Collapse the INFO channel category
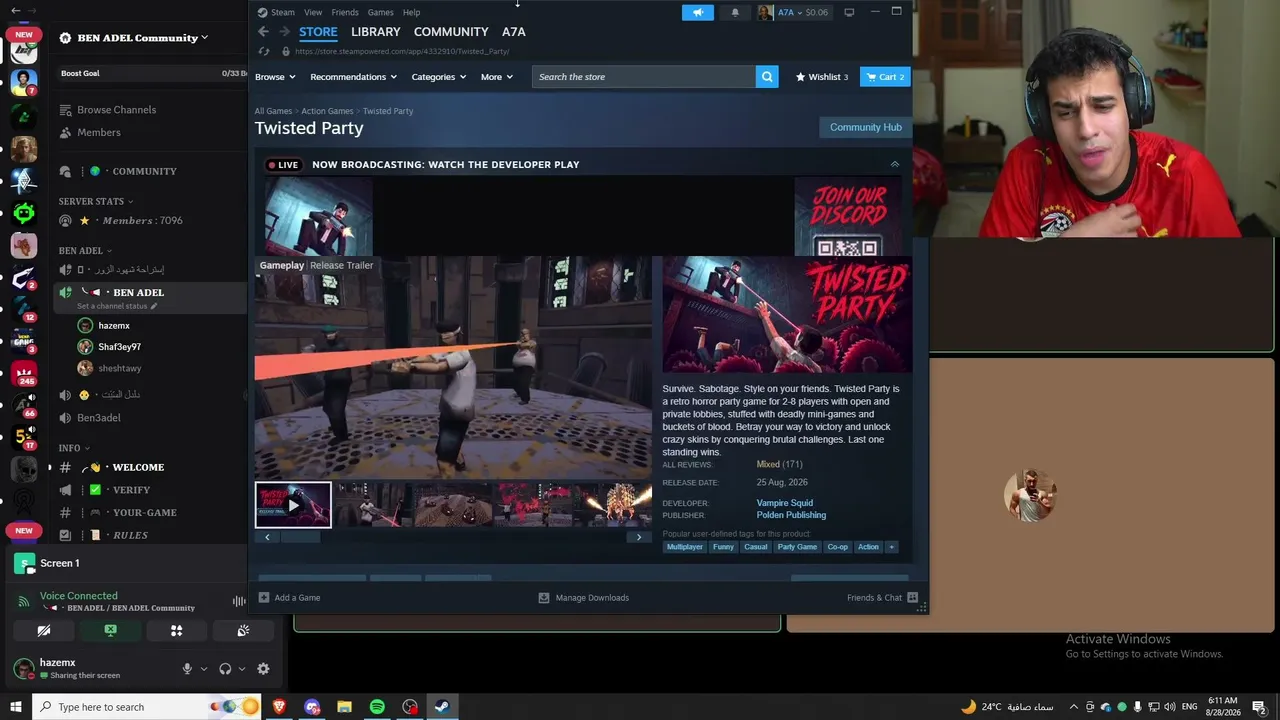 [x=74, y=448]
